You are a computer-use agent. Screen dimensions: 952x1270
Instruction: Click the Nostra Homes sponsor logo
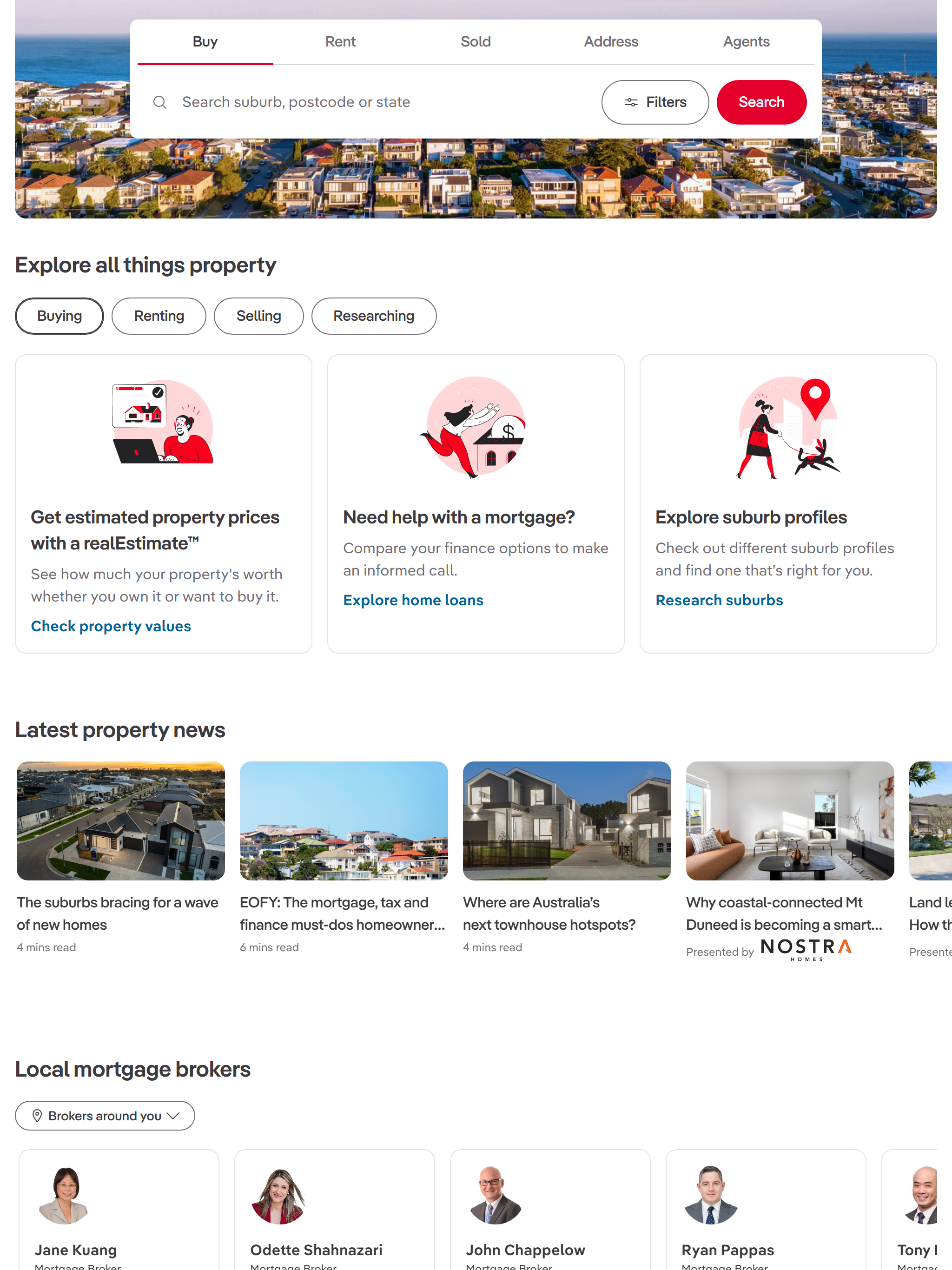(x=806, y=950)
